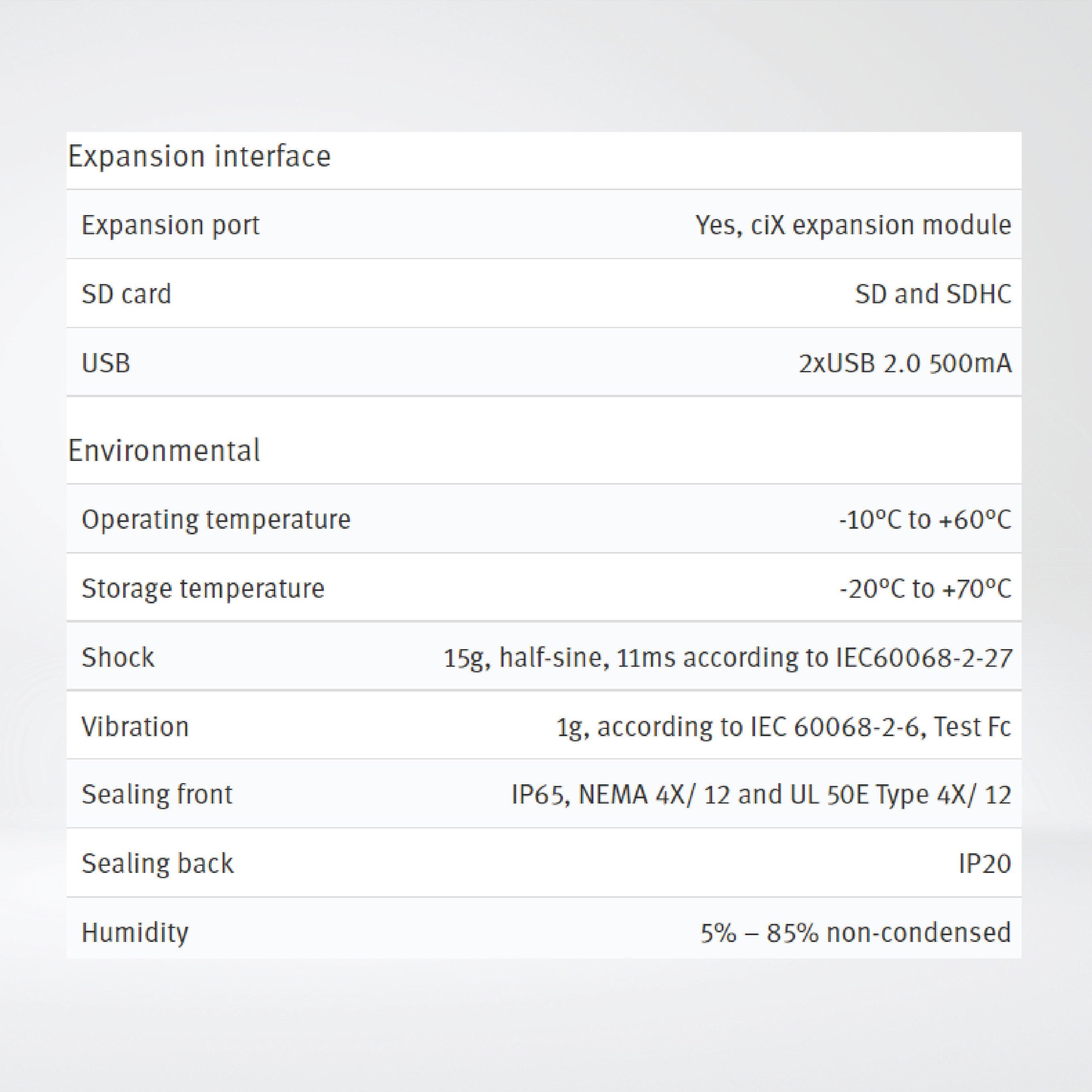
Task: Click the IP65 NEMA 4X sealing value
Action: [761, 795]
